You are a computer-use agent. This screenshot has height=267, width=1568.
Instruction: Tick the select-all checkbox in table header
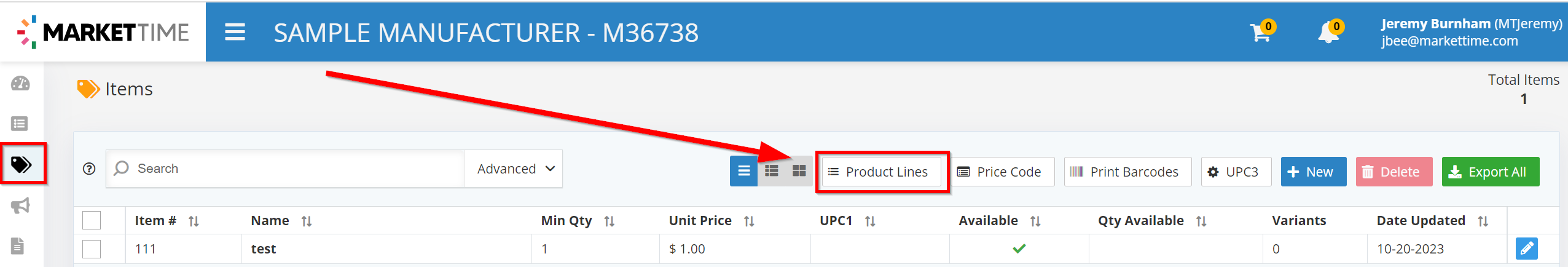click(x=92, y=220)
